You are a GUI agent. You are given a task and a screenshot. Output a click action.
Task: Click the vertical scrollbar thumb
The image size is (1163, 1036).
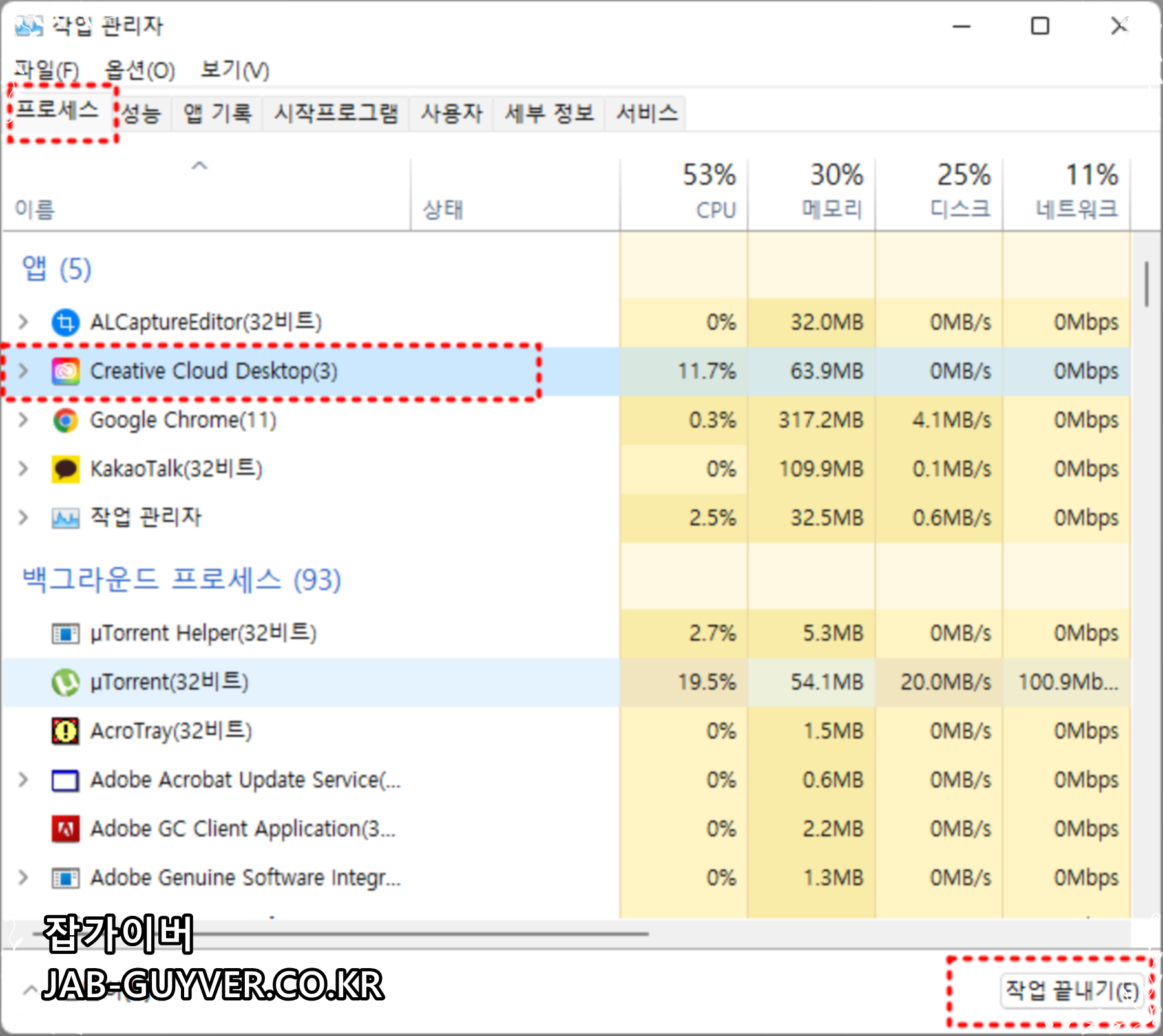(1147, 284)
